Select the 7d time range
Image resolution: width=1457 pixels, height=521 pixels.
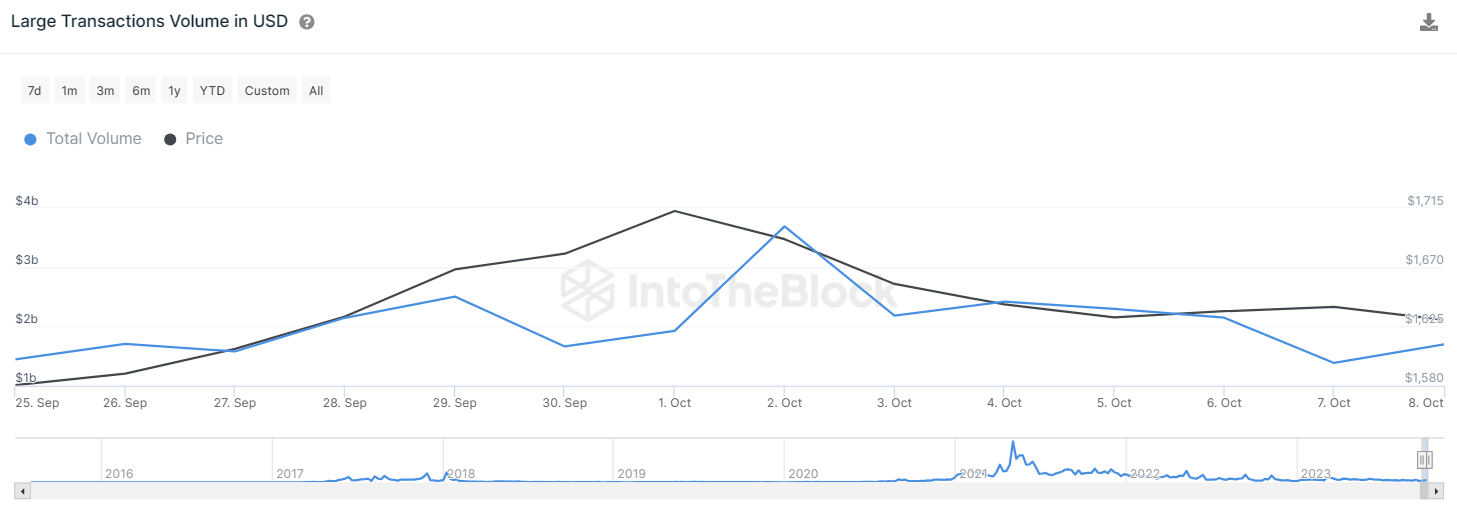coord(34,91)
